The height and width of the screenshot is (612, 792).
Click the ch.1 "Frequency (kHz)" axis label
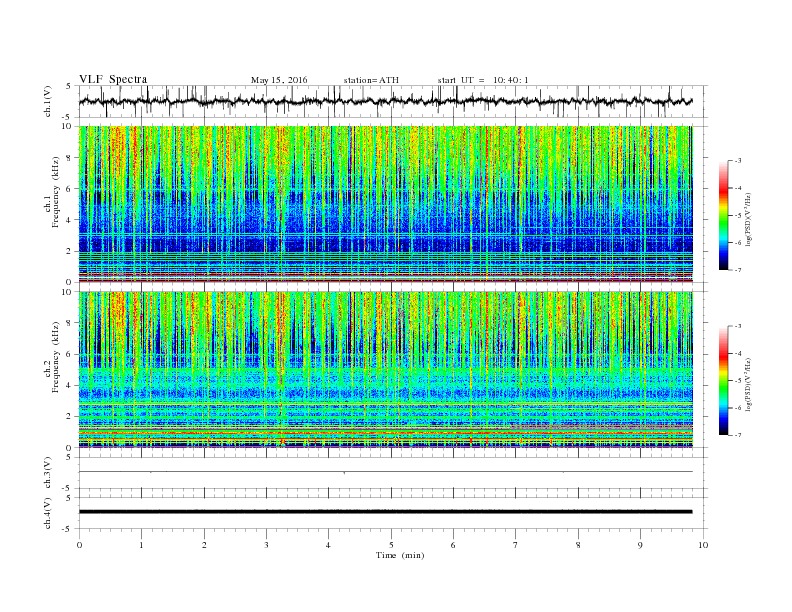(56, 192)
